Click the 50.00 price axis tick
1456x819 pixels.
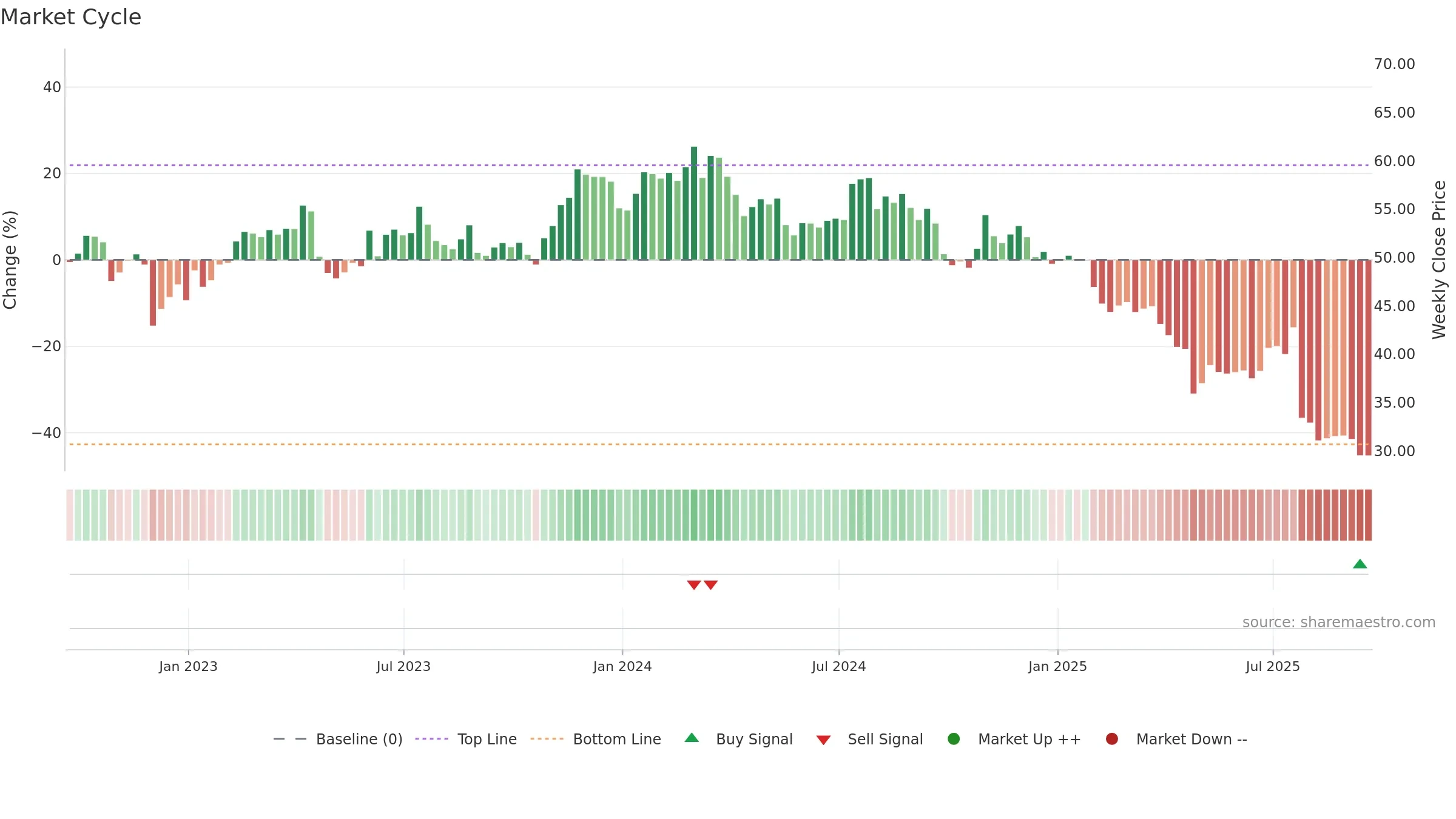tap(1394, 257)
